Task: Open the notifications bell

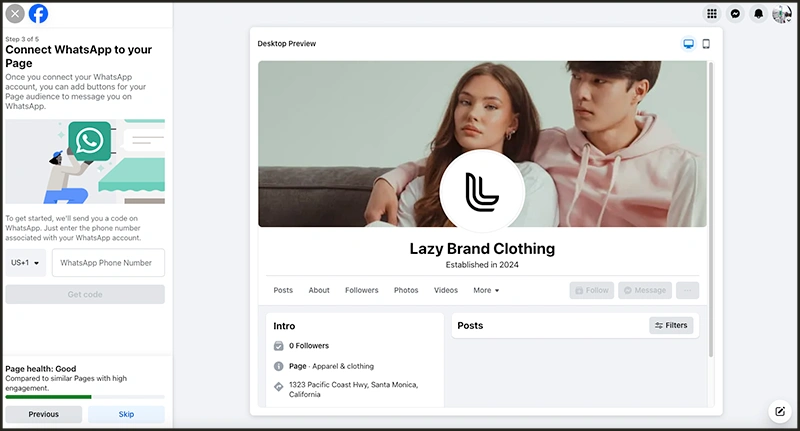Action: [x=758, y=14]
